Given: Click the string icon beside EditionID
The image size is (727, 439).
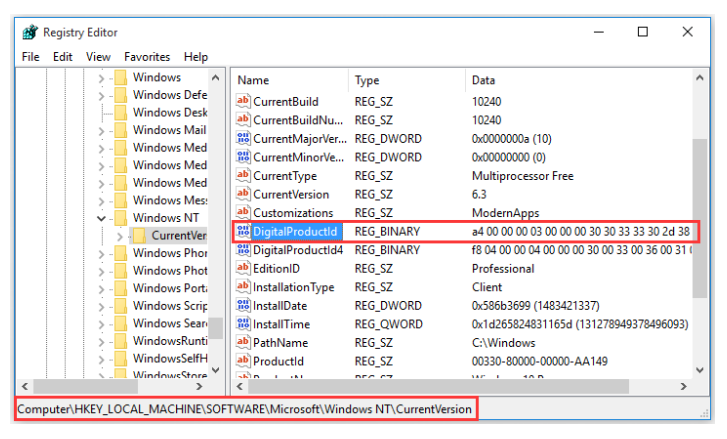Looking at the screenshot, I should [x=242, y=269].
